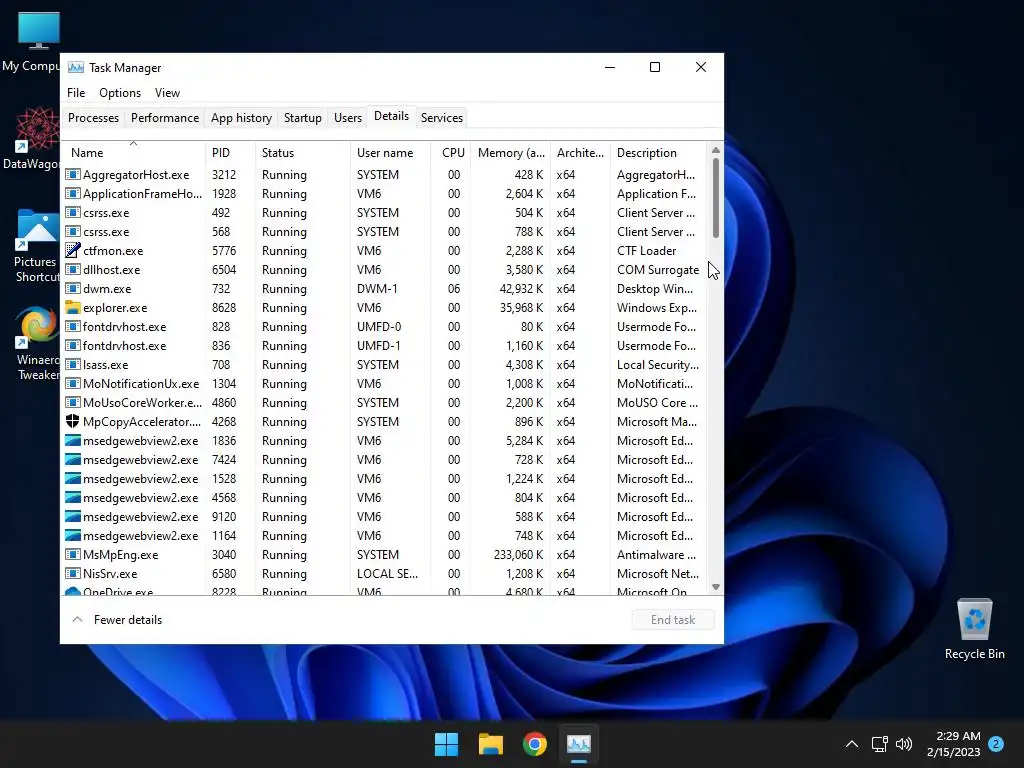Switch to the Processes tab

coord(93,118)
